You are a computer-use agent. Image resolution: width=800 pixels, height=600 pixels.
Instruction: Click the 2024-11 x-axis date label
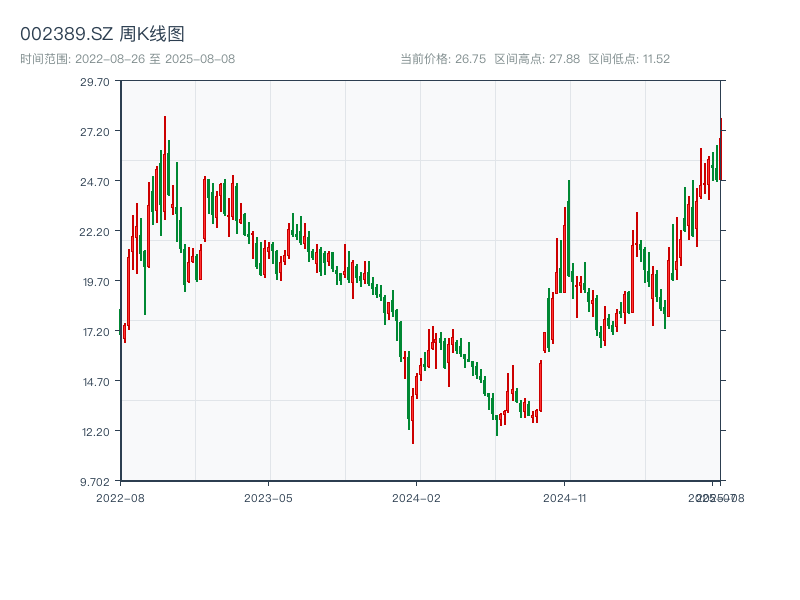tap(565, 497)
